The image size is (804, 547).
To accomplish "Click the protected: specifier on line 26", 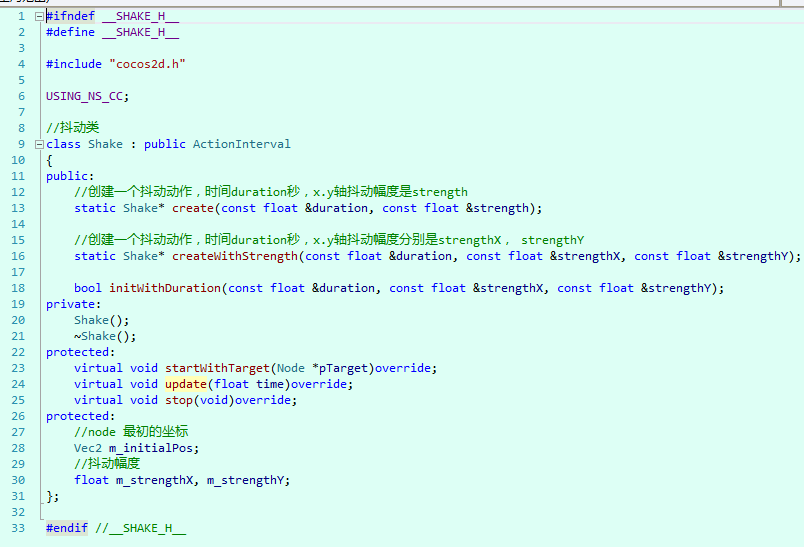I will click(81, 416).
